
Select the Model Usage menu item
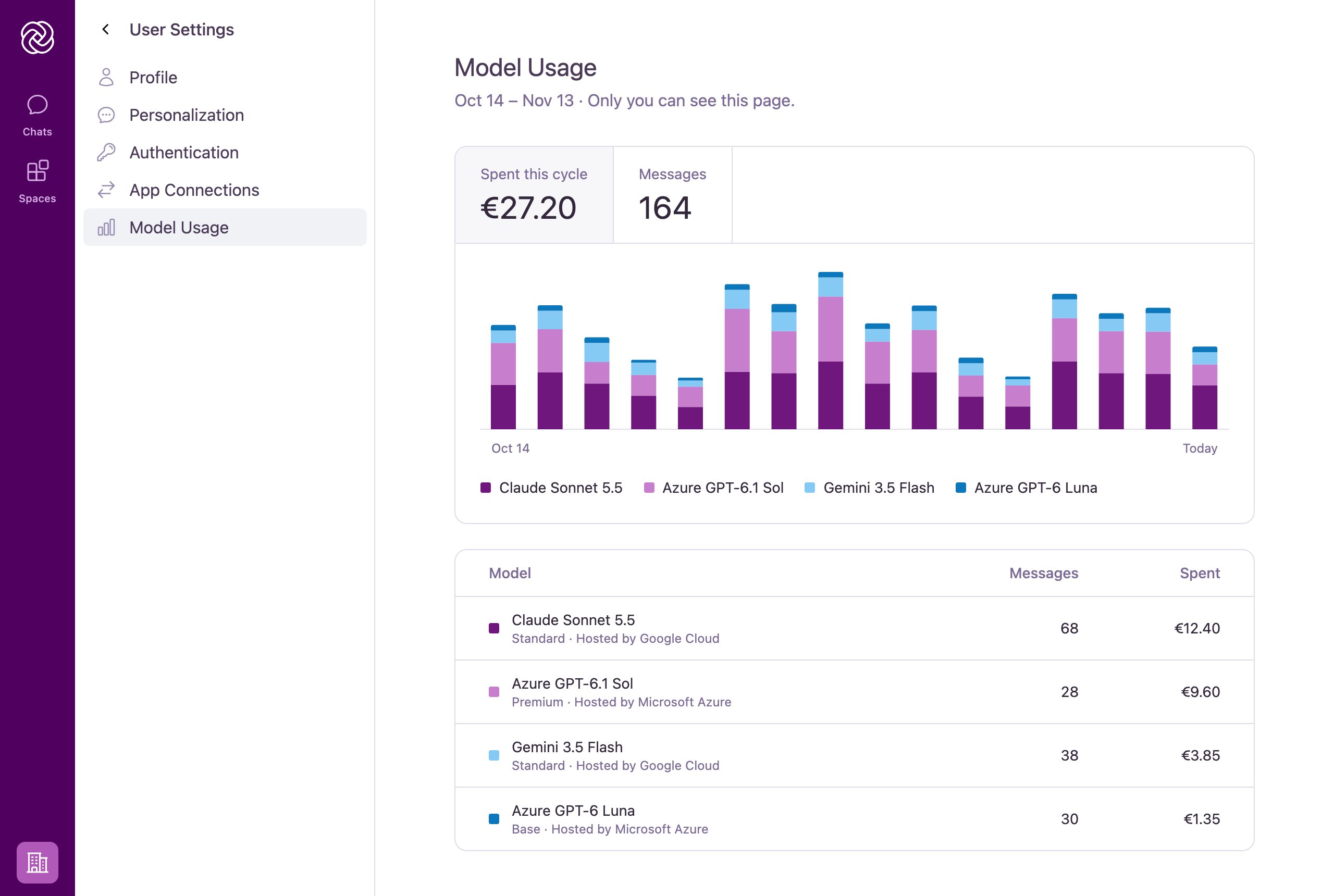click(225, 228)
